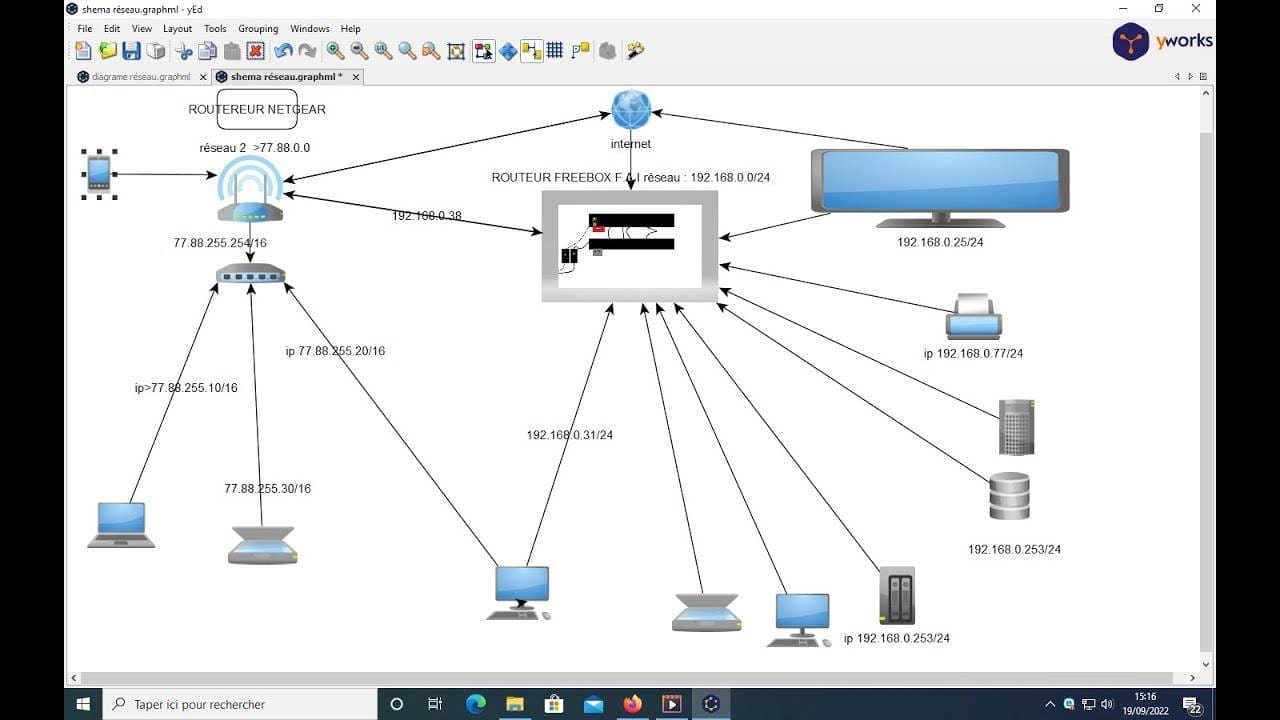Switch to diagrame réseau.graphml tab

point(141,77)
